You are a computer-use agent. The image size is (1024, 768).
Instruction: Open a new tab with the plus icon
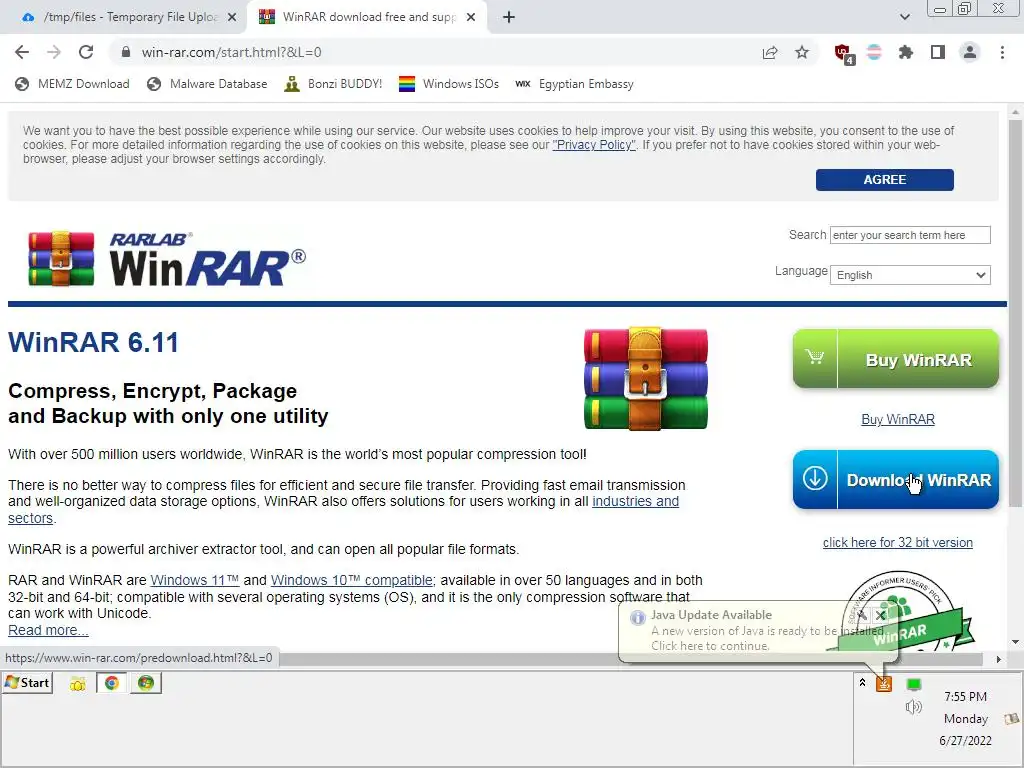(x=509, y=17)
